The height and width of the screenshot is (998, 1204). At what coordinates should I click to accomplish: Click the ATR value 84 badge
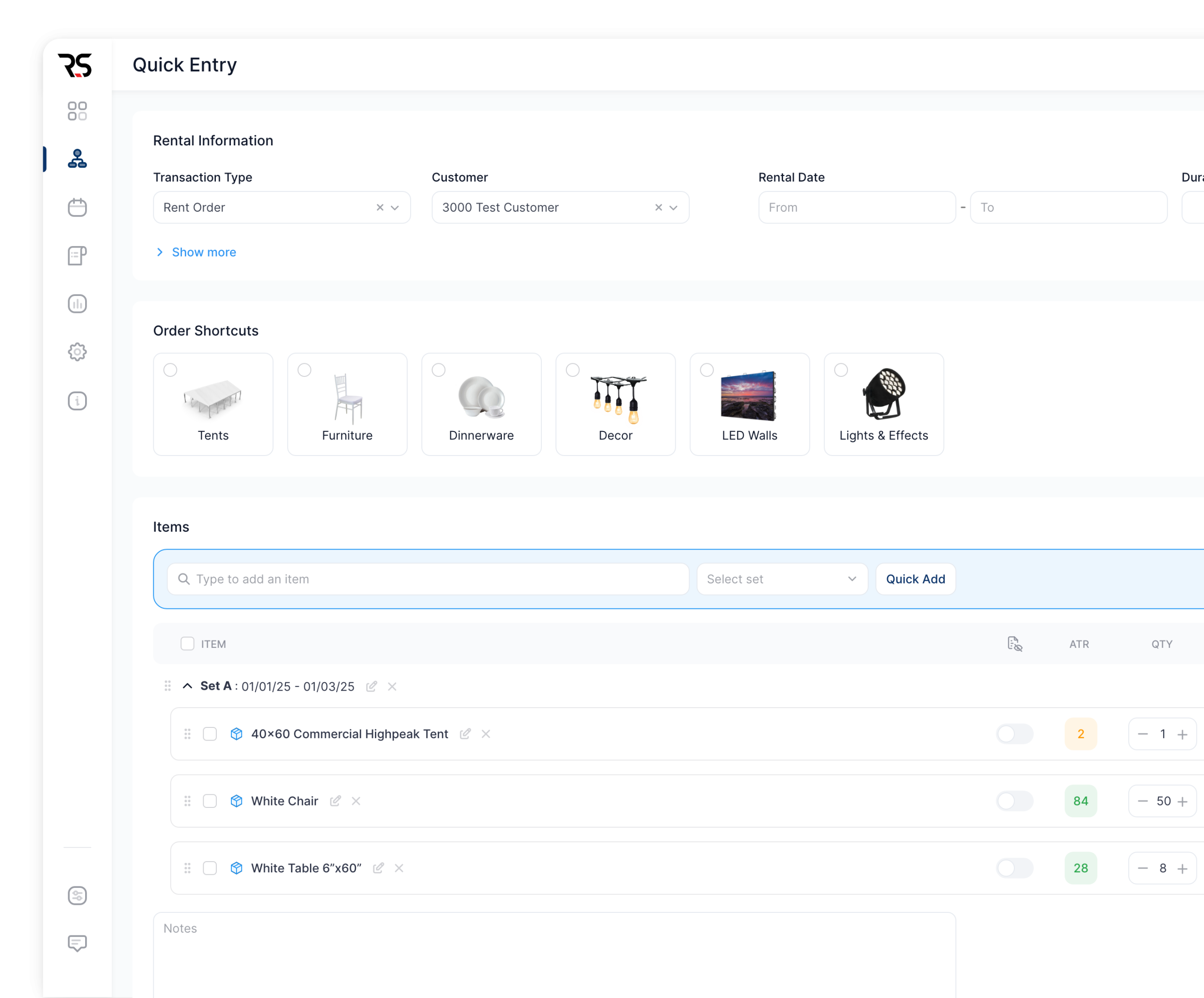[x=1081, y=801]
